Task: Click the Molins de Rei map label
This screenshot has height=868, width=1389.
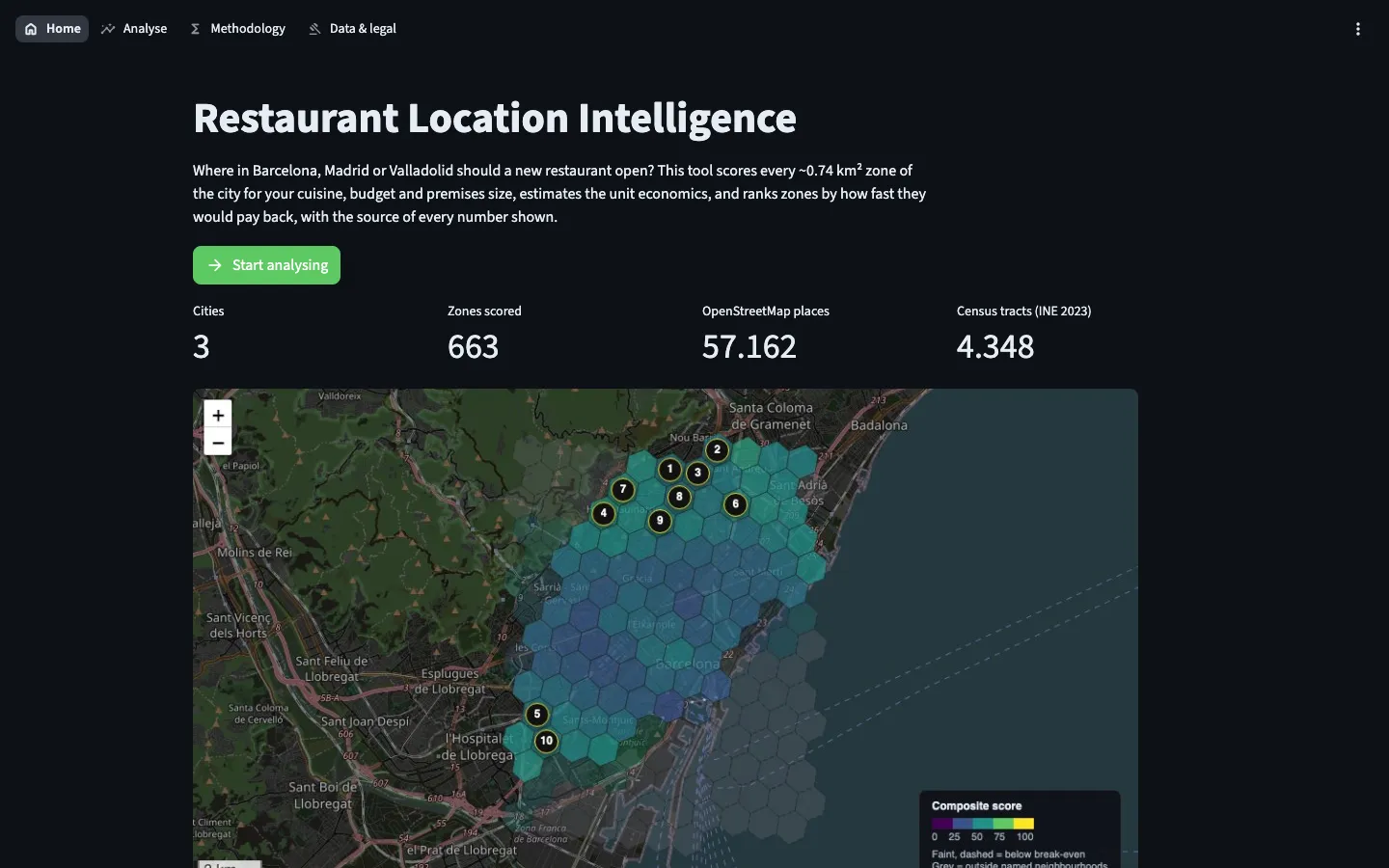Action: tap(255, 553)
